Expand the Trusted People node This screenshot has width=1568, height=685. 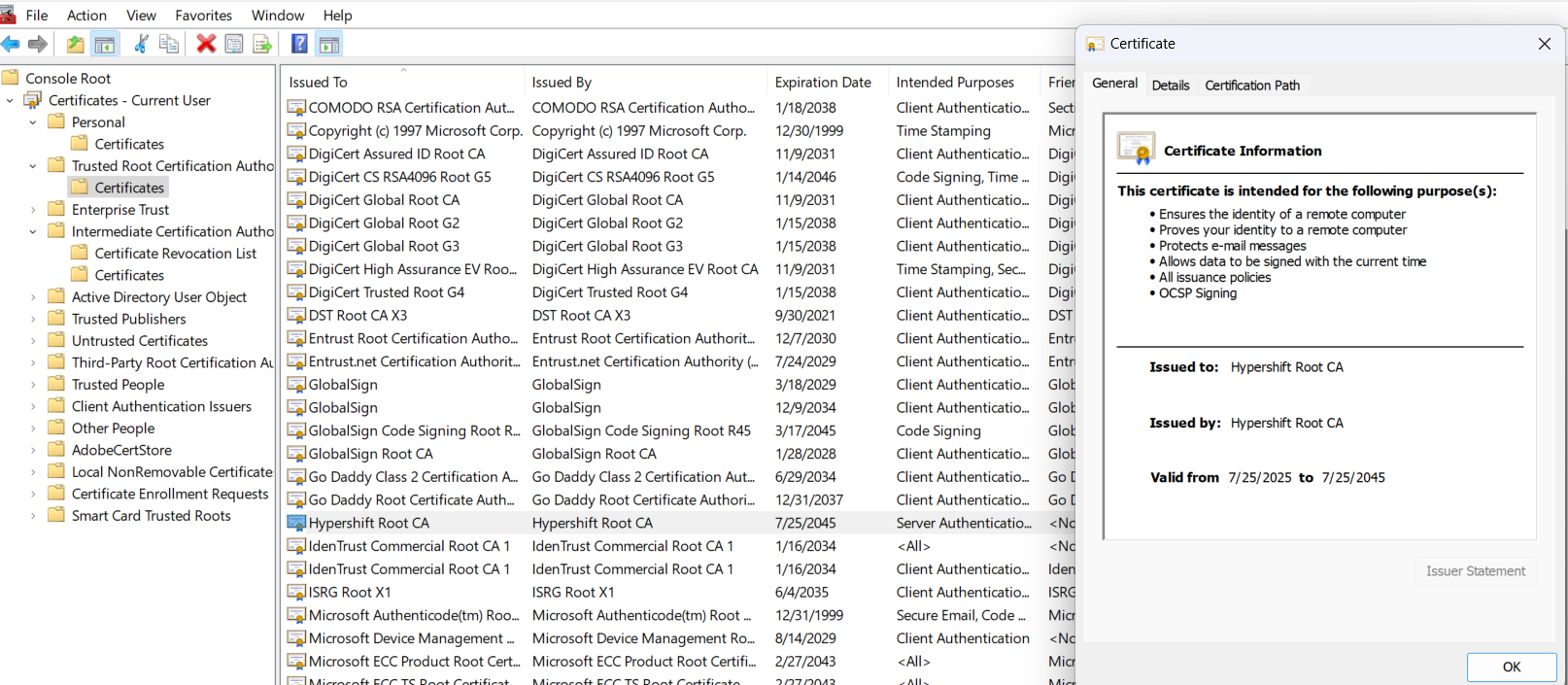(33, 385)
